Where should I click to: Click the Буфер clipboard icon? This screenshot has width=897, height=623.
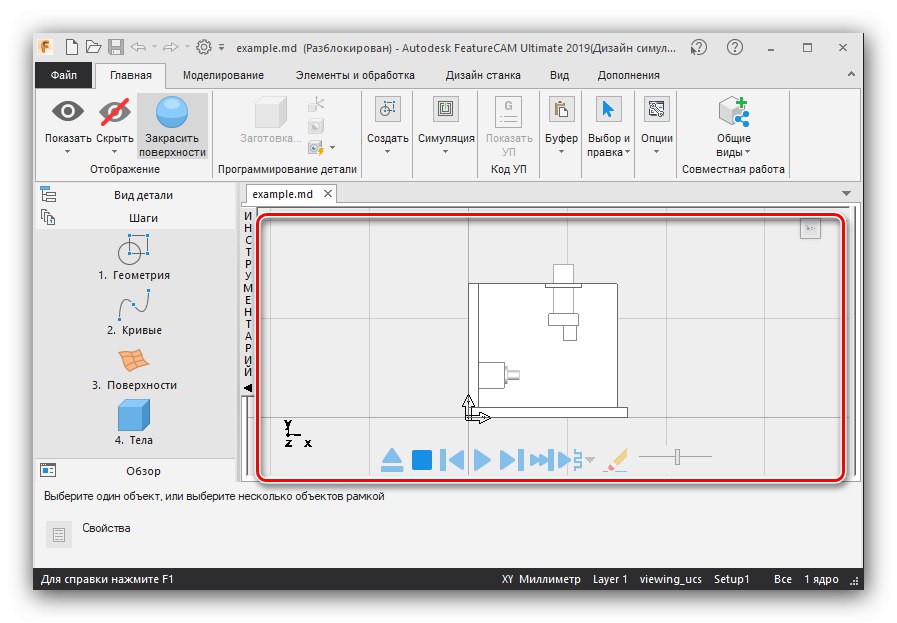pyautogui.click(x=561, y=109)
